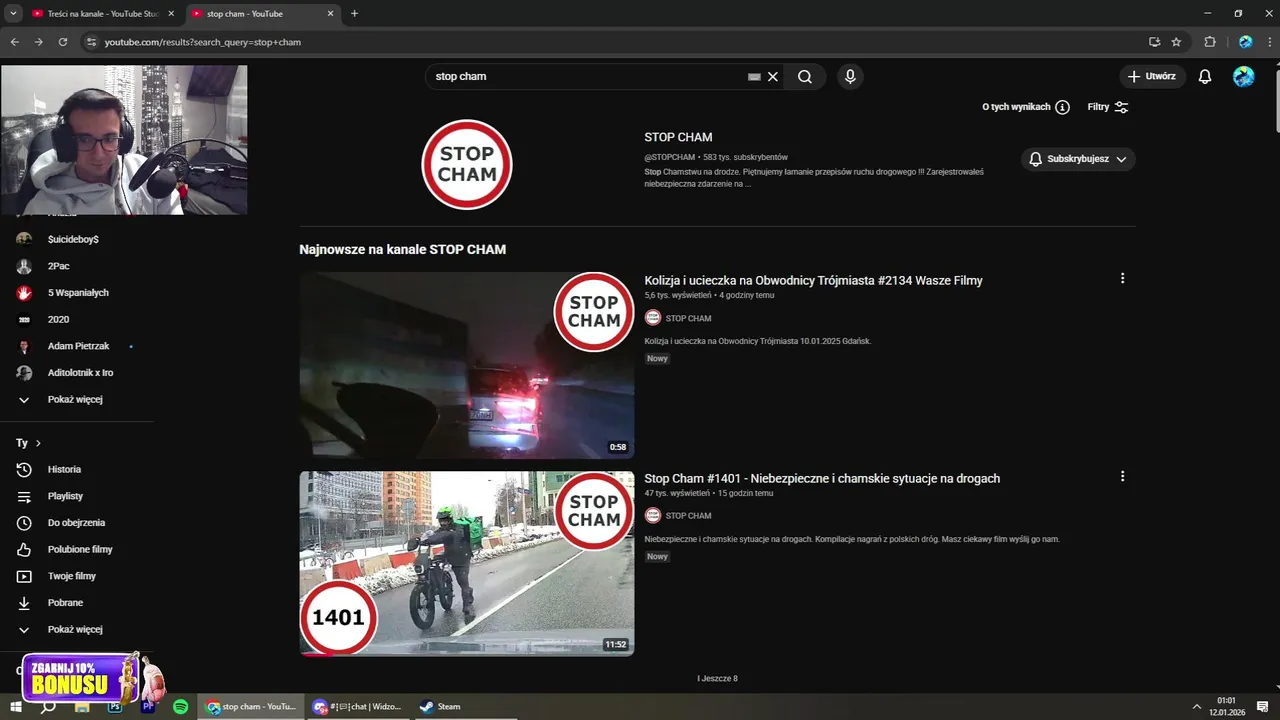1280x720 pixels.
Task: Expand the Ty section chevron
Action: [38, 443]
